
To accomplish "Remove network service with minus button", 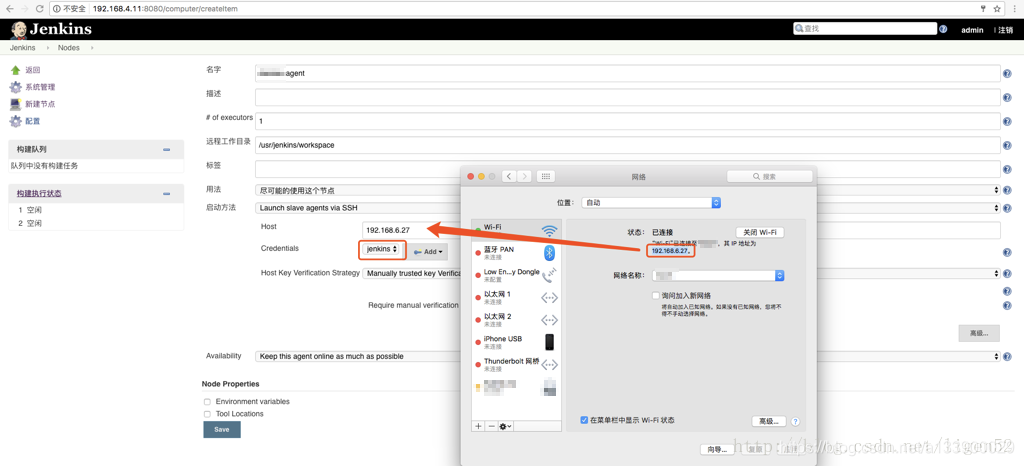I will coord(491,426).
